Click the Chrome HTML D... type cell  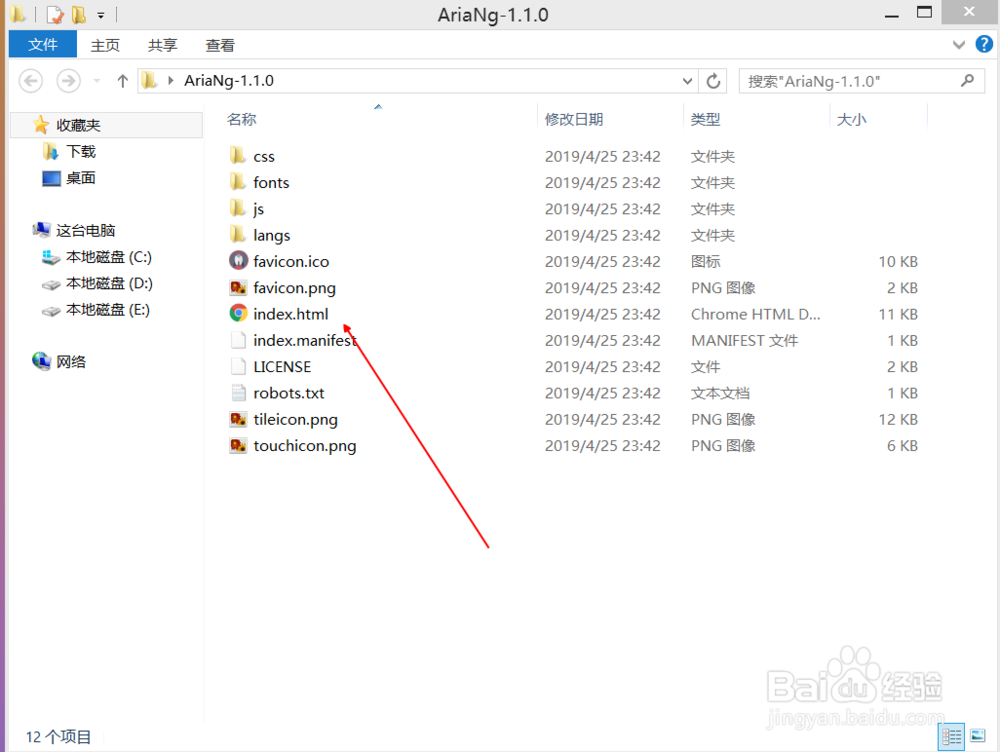[x=756, y=314]
